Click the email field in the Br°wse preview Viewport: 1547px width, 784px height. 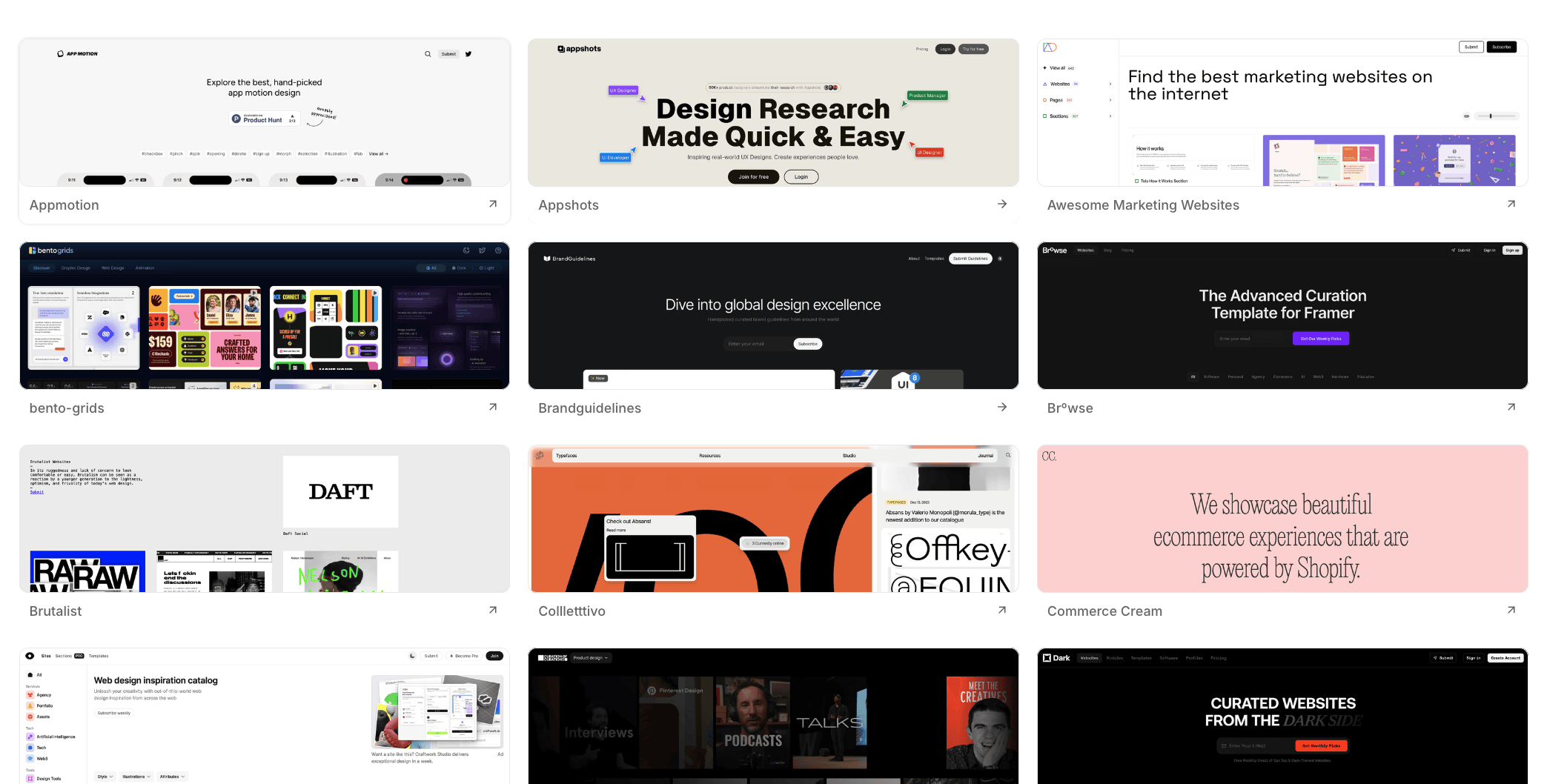(x=1254, y=339)
